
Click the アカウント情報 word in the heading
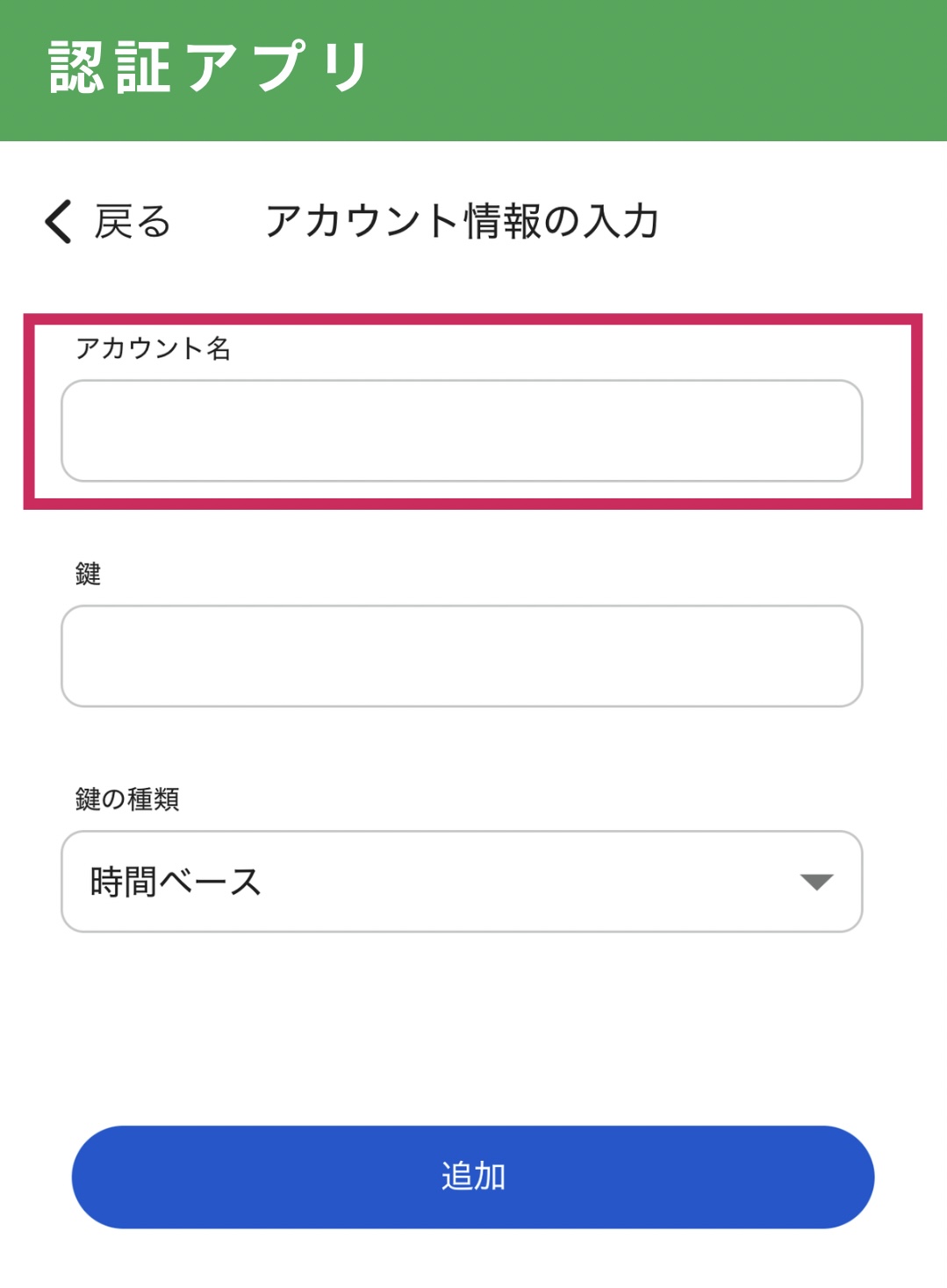(402, 221)
